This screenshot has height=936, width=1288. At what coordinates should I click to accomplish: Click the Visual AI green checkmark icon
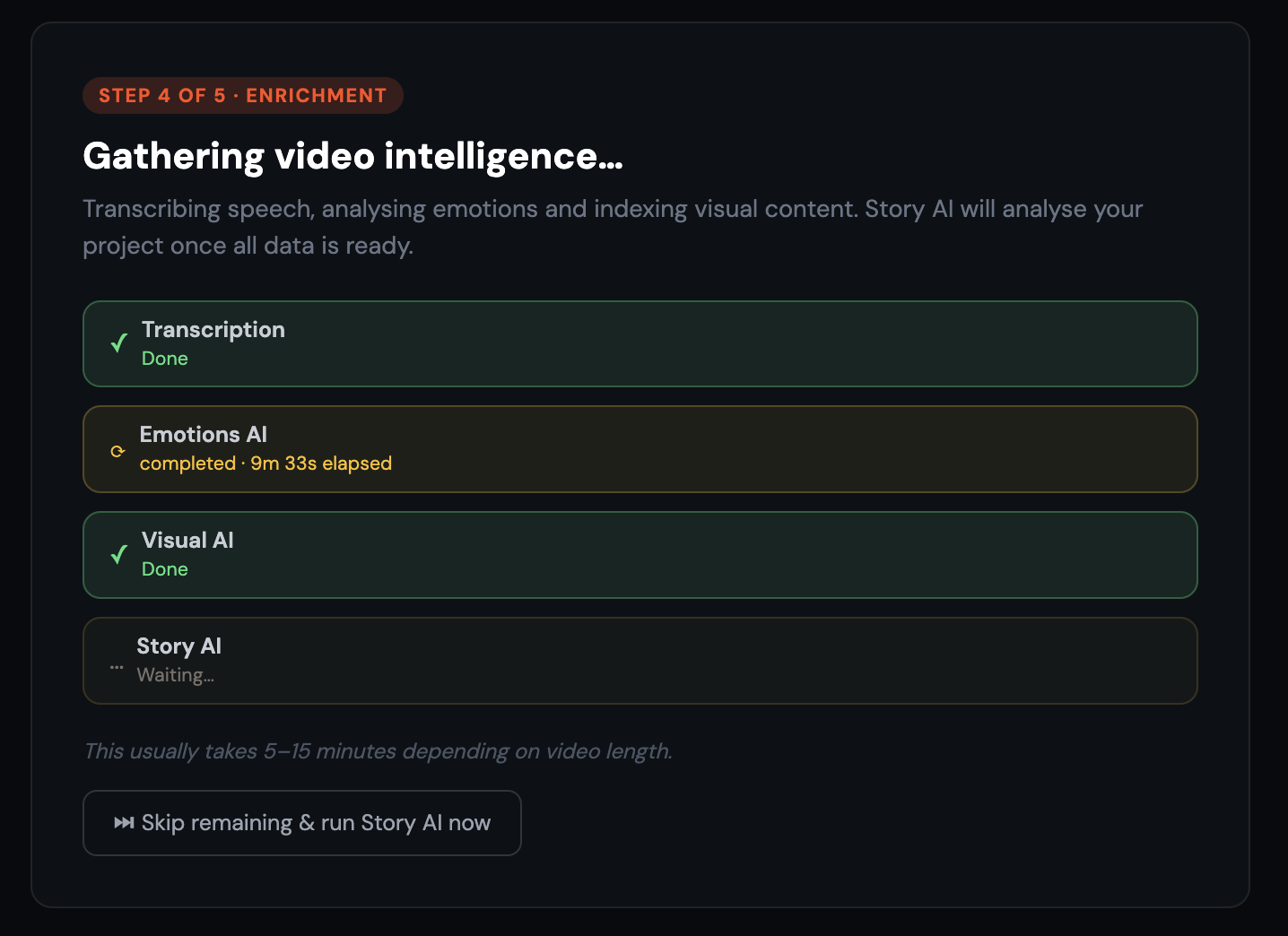click(118, 554)
